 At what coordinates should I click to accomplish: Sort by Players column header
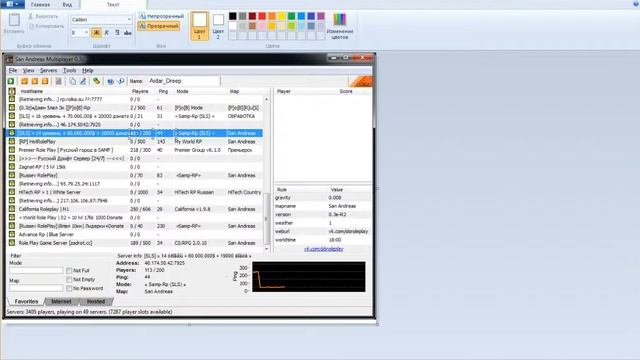click(x=140, y=91)
